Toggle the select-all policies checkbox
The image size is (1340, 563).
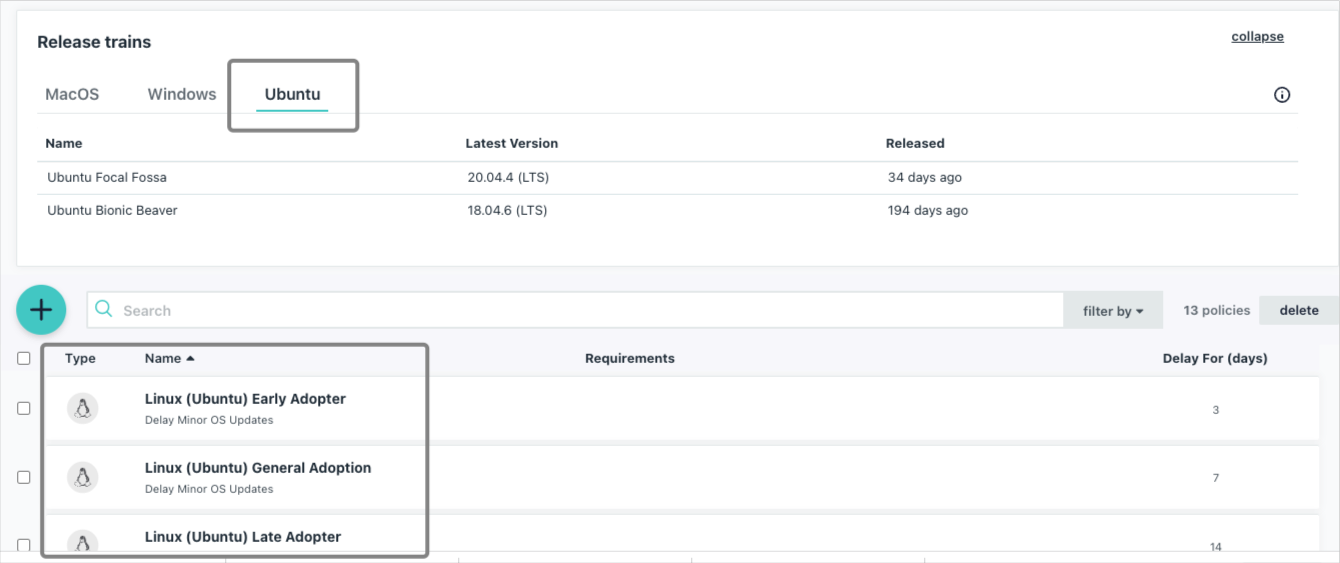(24, 358)
